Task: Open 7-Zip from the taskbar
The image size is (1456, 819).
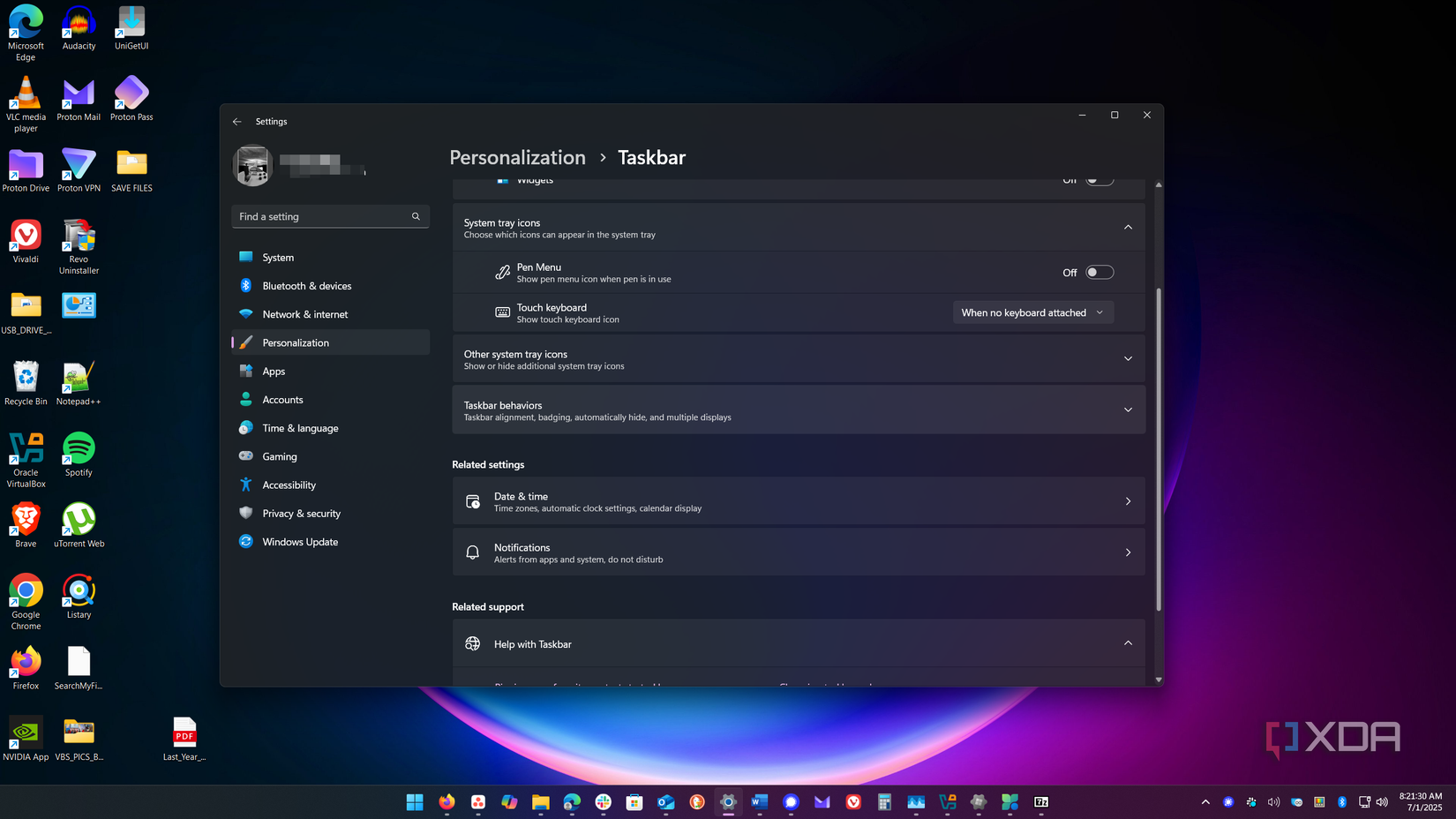Action: [x=1041, y=801]
